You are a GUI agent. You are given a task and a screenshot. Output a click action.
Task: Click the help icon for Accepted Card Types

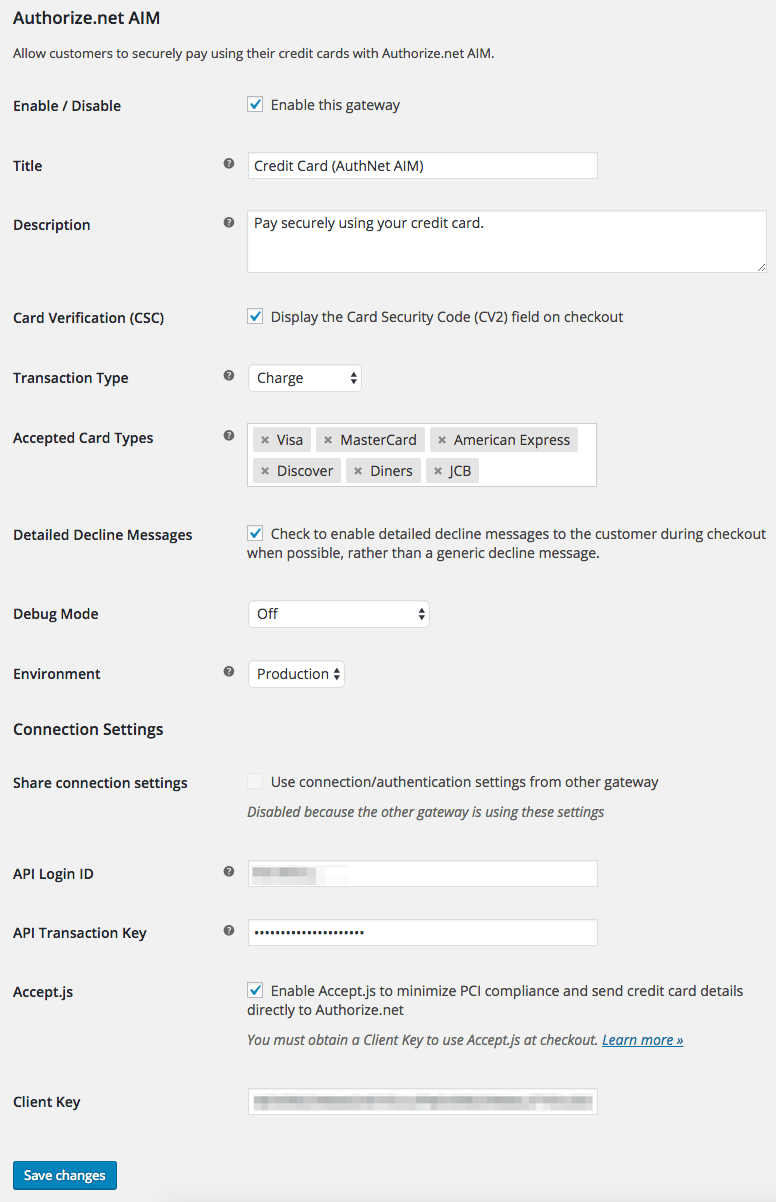[229, 436]
